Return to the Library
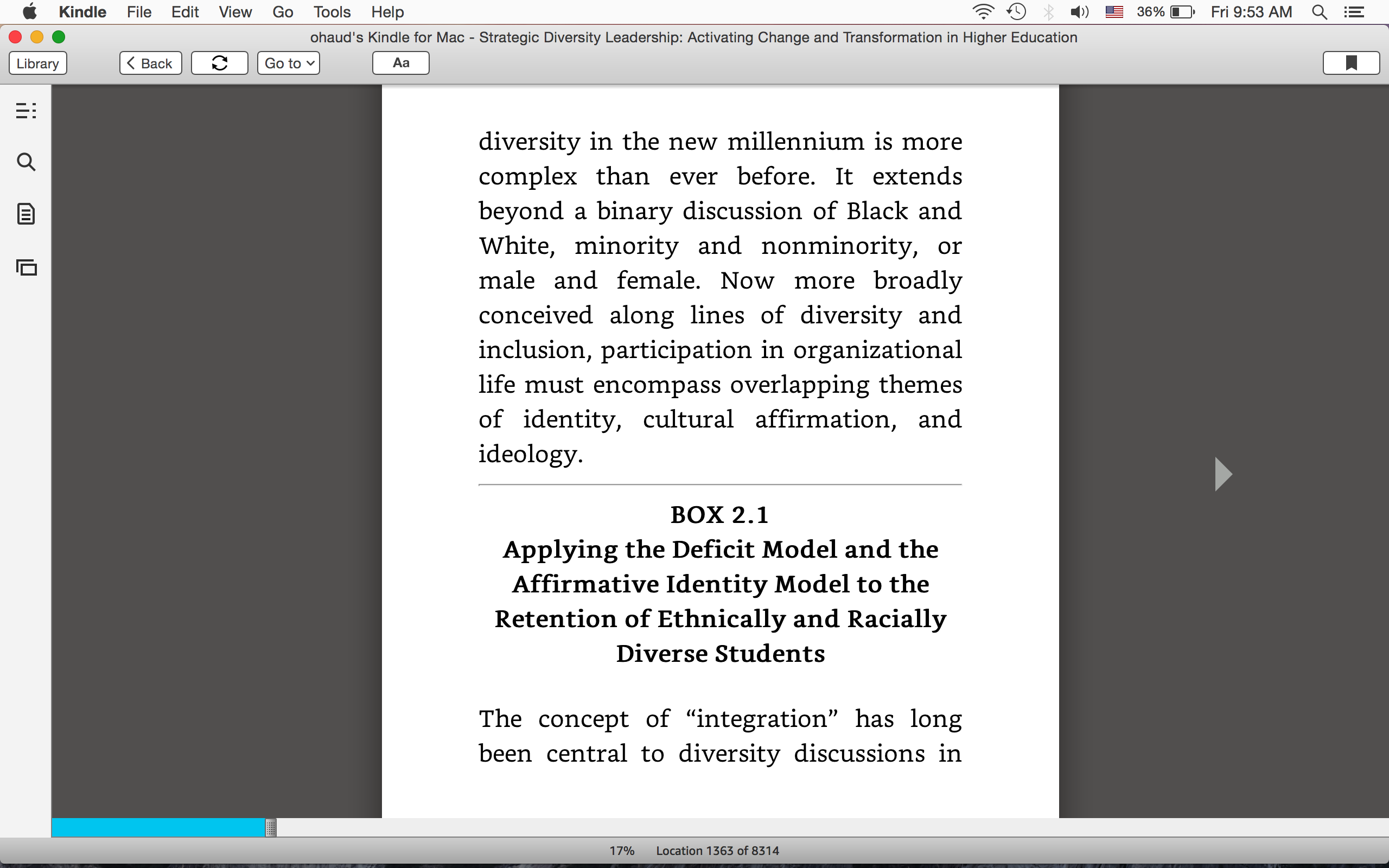1389x868 pixels. click(x=38, y=63)
